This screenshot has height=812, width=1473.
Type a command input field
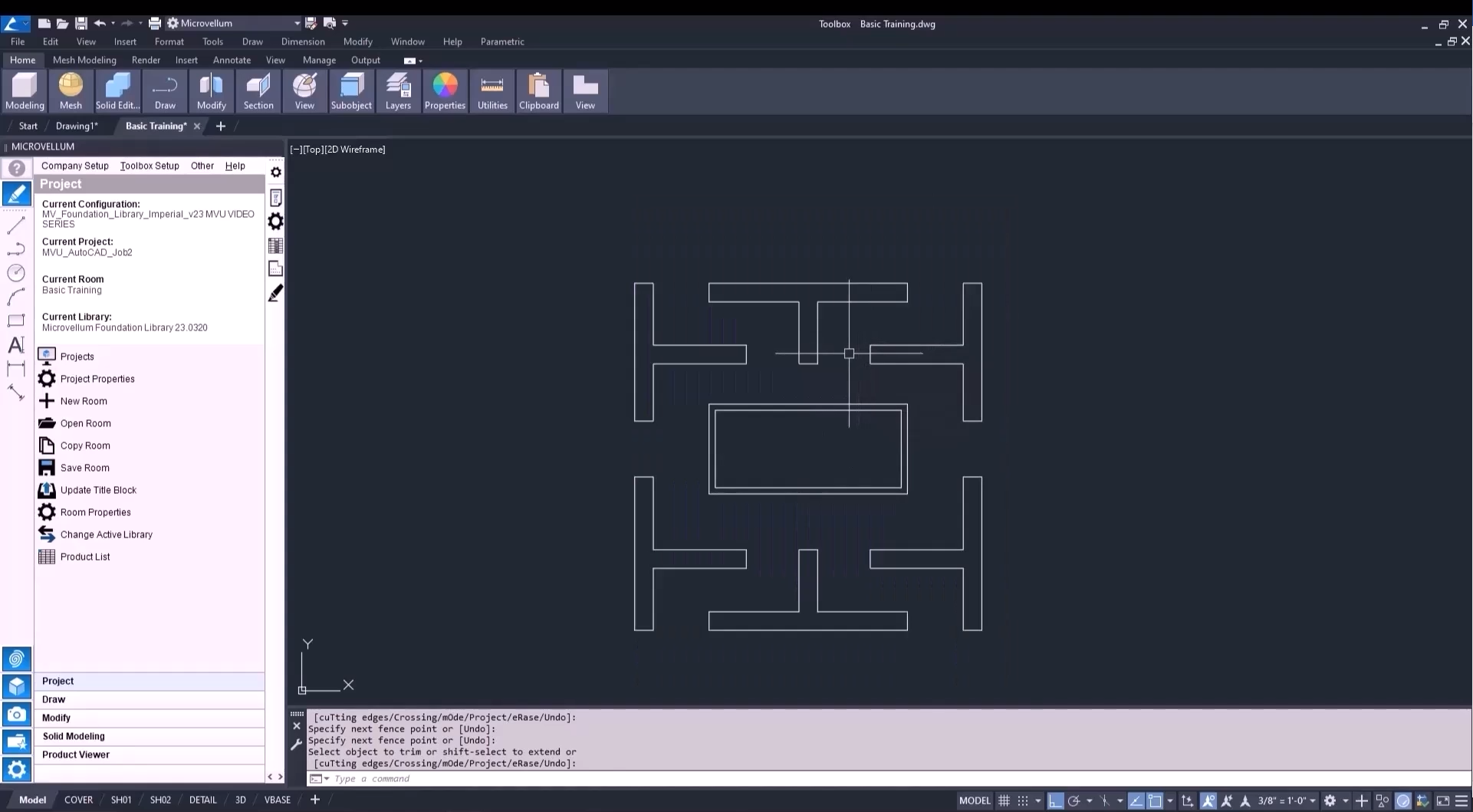click(x=889, y=779)
